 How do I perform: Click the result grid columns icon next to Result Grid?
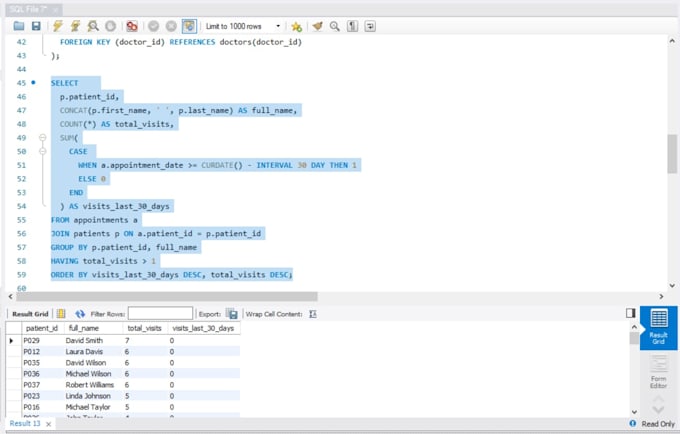[x=61, y=313]
